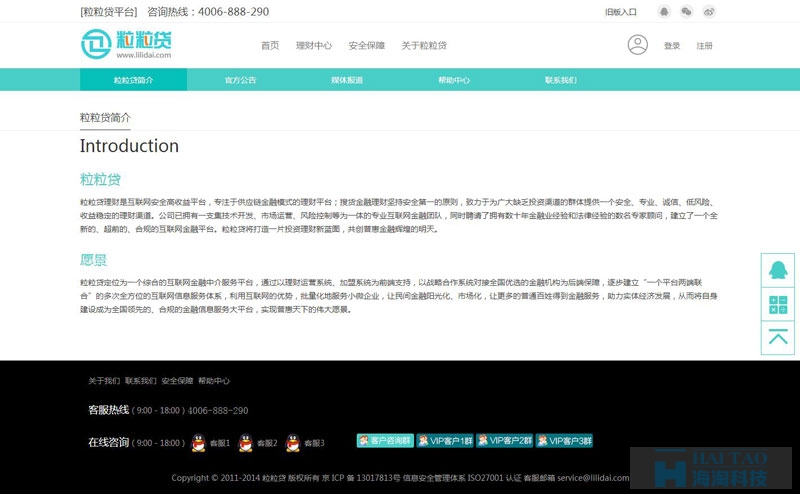Screen dimensions: 800x494
Task: Click footer link 帮助中心
Action: (214, 381)
